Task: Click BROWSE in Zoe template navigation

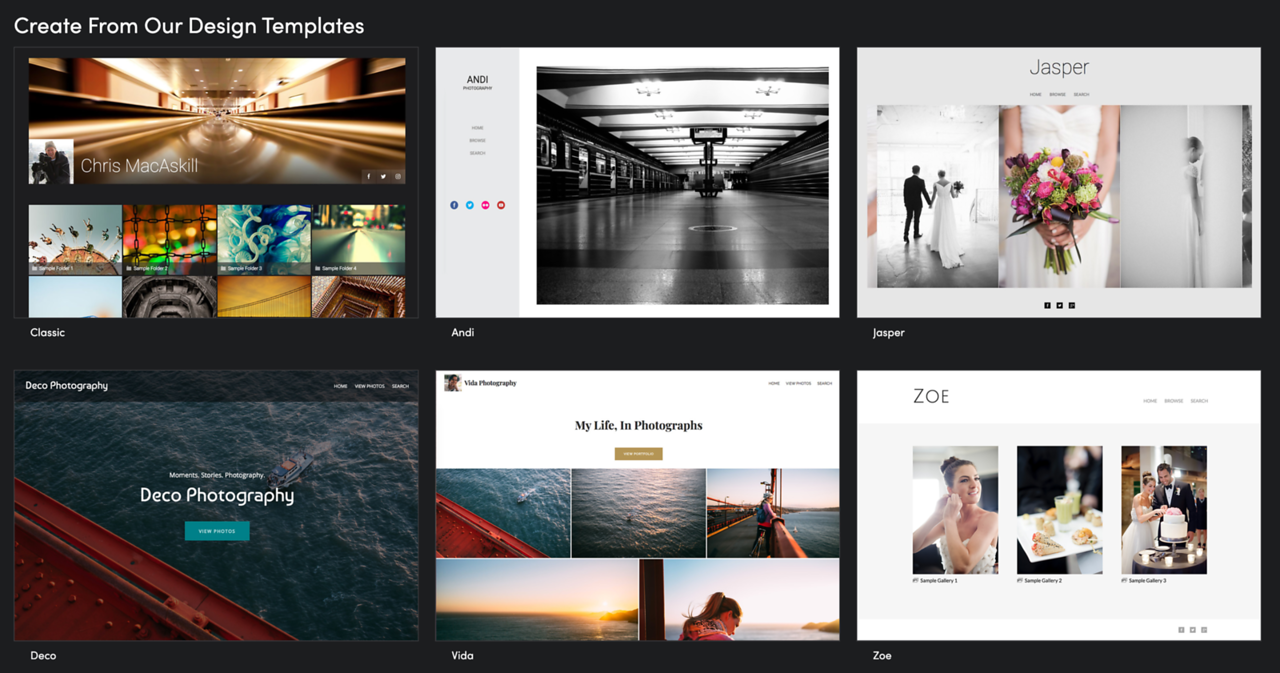Action: [1174, 401]
